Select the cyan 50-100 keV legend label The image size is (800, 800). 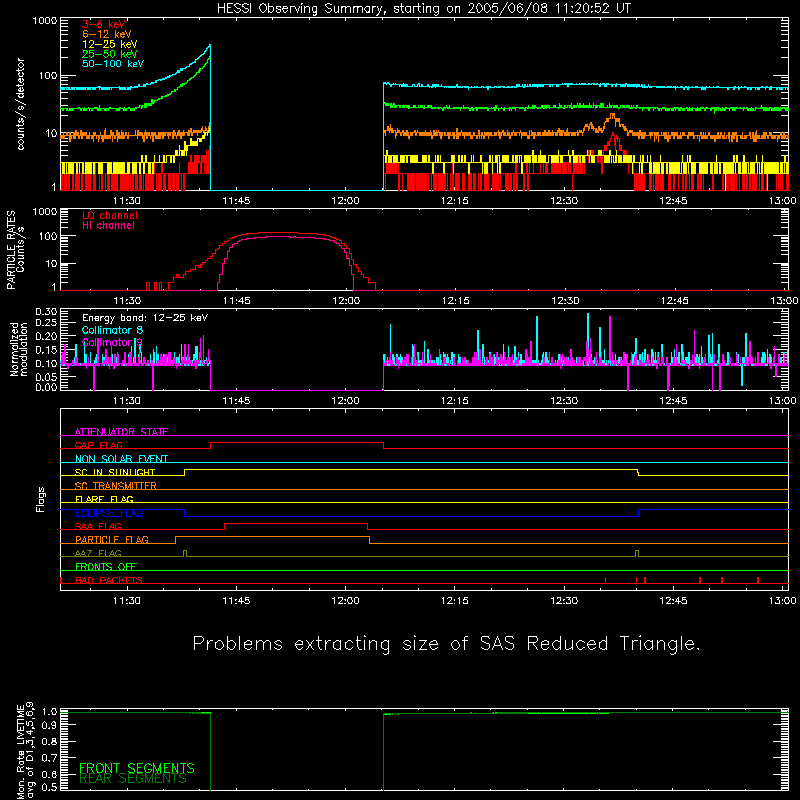tap(113, 64)
